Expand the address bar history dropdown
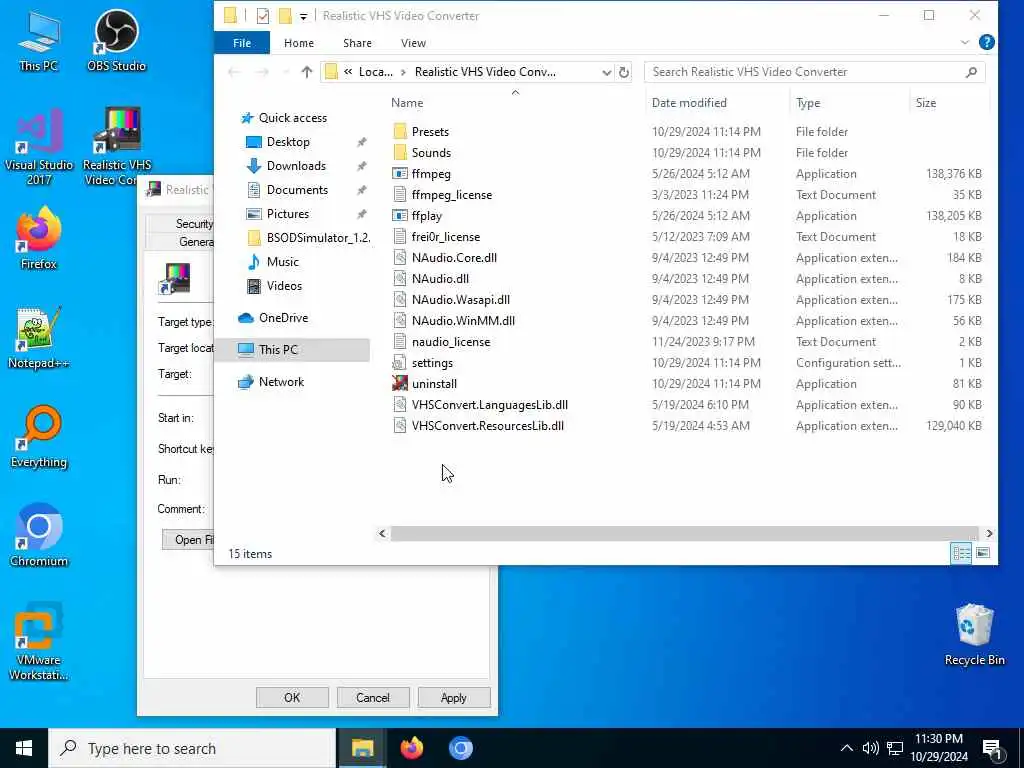 tap(606, 72)
